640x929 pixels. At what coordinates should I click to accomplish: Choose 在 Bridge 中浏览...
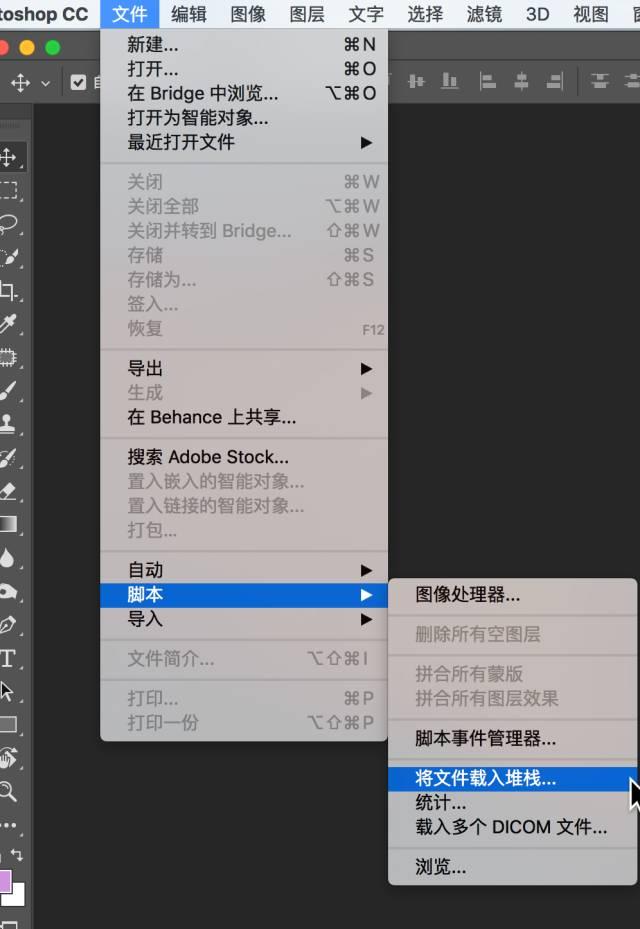(x=244, y=93)
